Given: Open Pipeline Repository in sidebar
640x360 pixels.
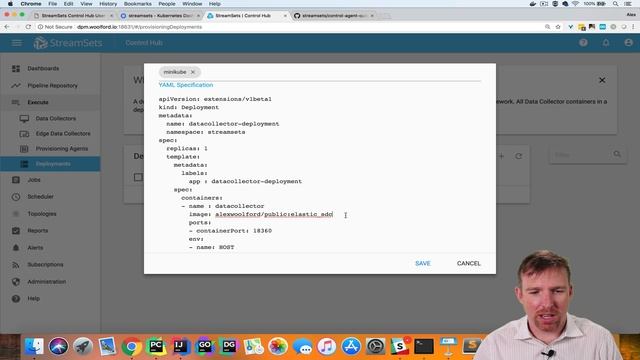Looking at the screenshot, I should pos(52,85).
